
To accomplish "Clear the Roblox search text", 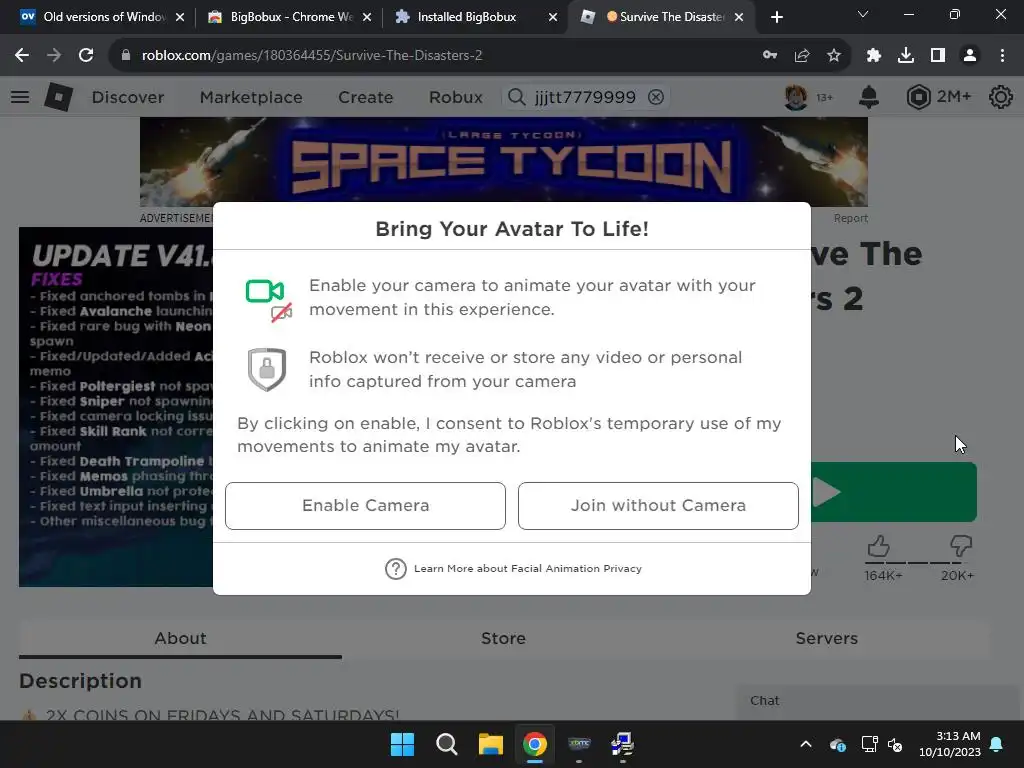I will 656,97.
